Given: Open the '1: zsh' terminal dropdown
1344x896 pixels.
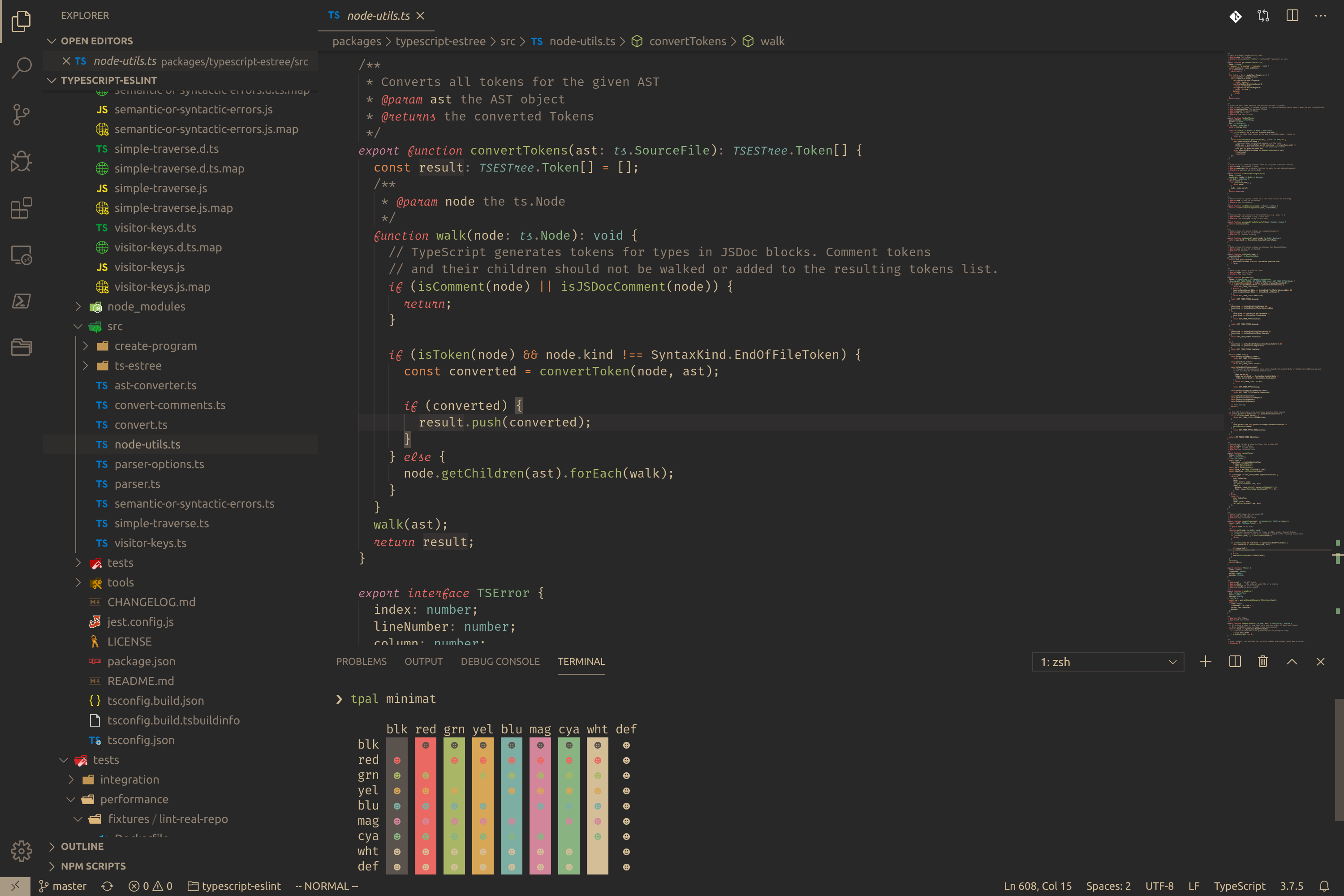Looking at the screenshot, I should click(1107, 662).
